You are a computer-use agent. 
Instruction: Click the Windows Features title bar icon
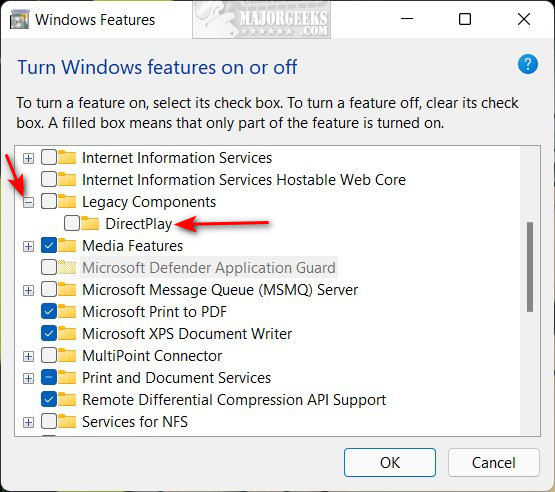(19, 20)
